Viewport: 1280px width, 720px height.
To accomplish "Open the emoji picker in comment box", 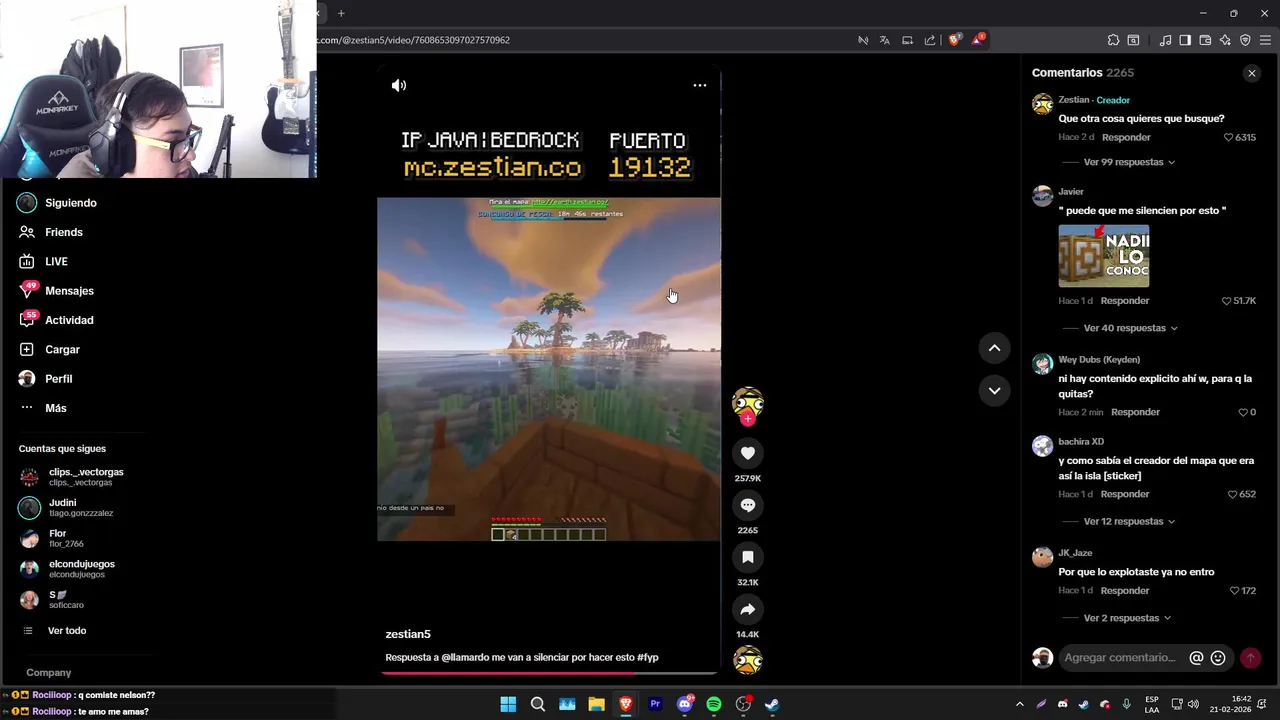I will tap(1218, 658).
